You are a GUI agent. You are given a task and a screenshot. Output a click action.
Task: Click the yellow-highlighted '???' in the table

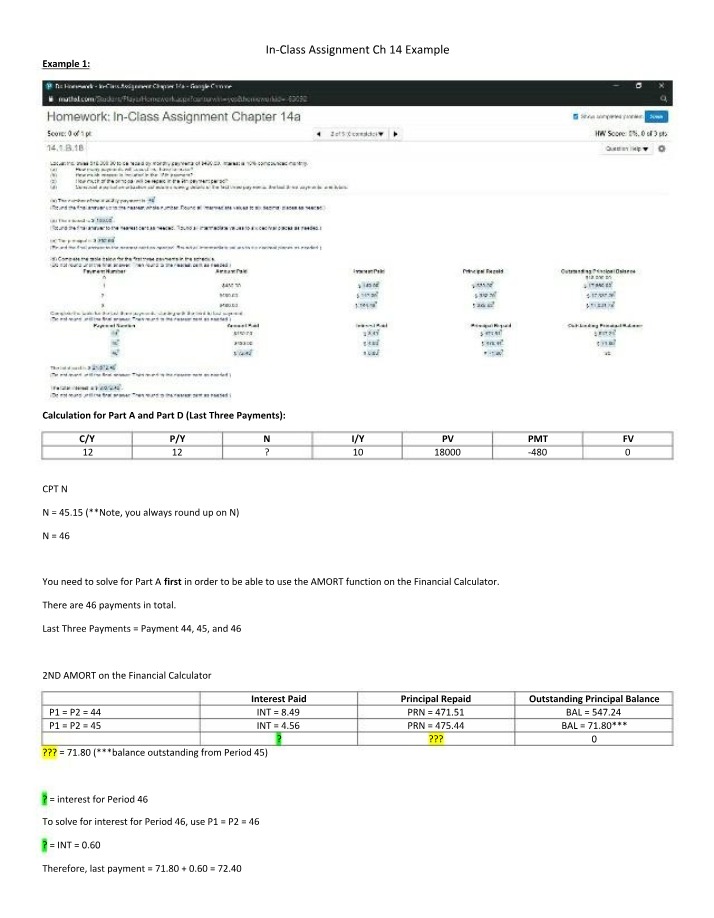tap(436, 739)
